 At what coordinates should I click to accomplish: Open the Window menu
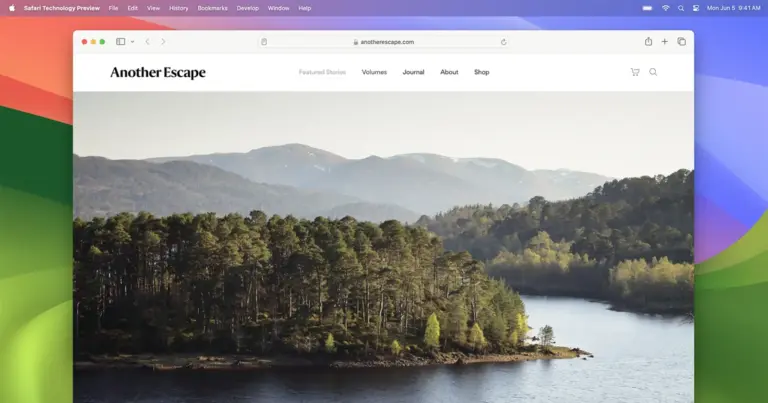coord(278,8)
